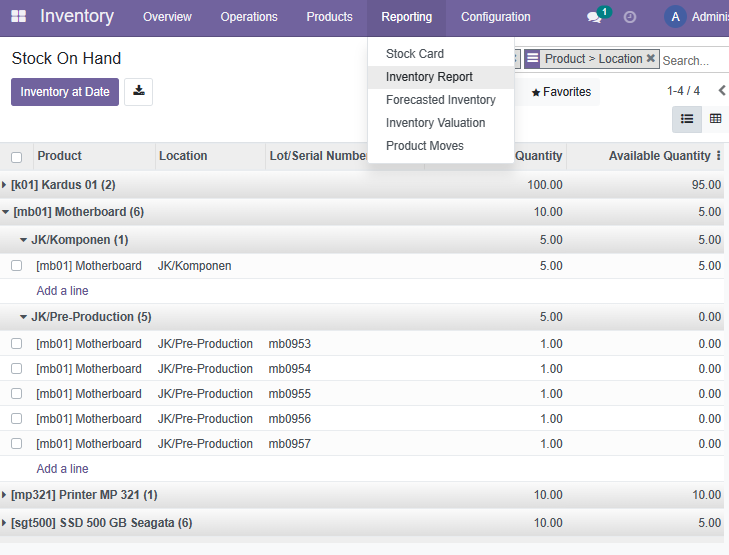This screenshot has width=729, height=555.
Task: Sort by Available Quantity column header
Action: [x=659, y=156]
